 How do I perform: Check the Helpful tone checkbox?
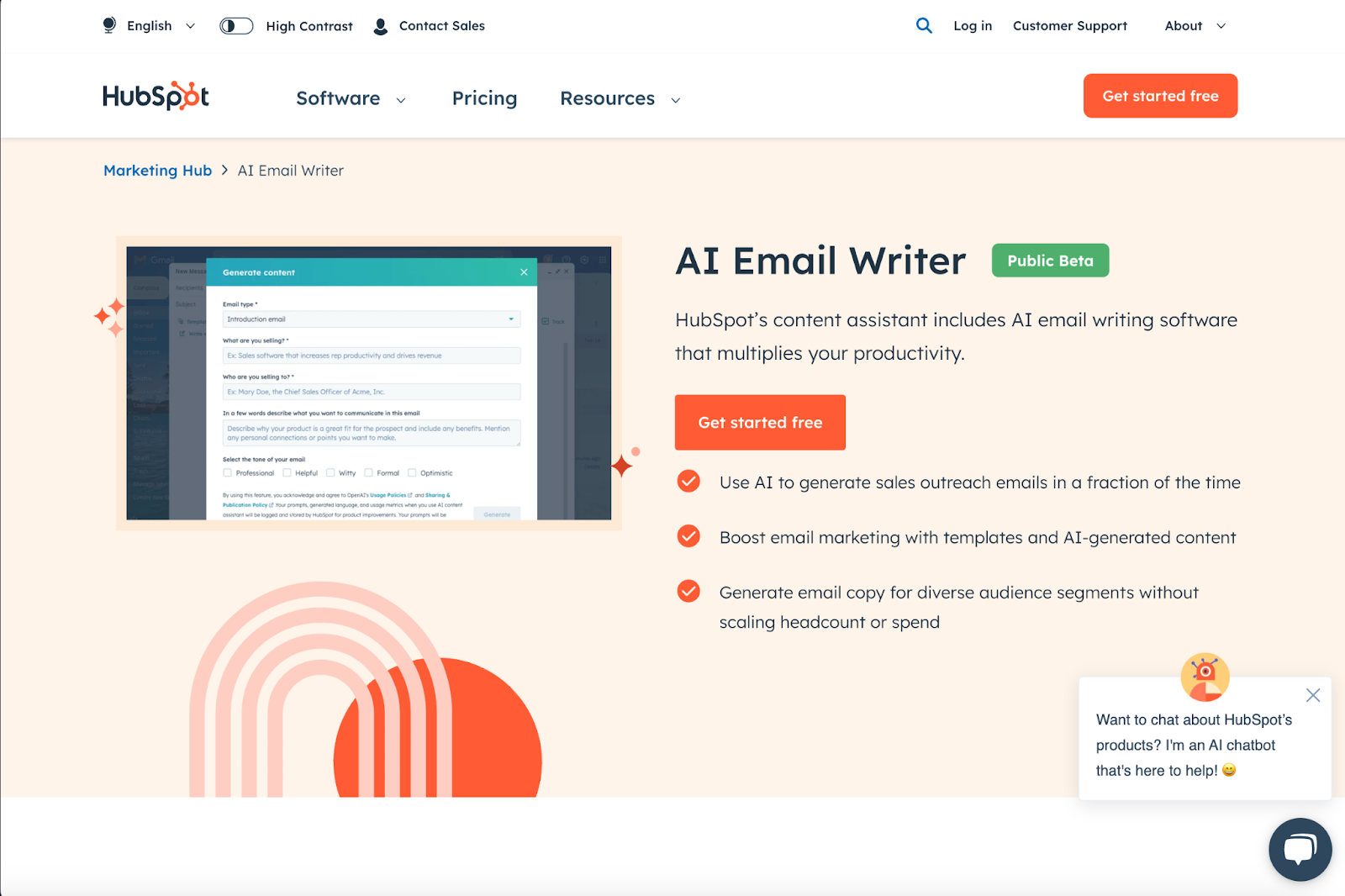click(x=287, y=472)
